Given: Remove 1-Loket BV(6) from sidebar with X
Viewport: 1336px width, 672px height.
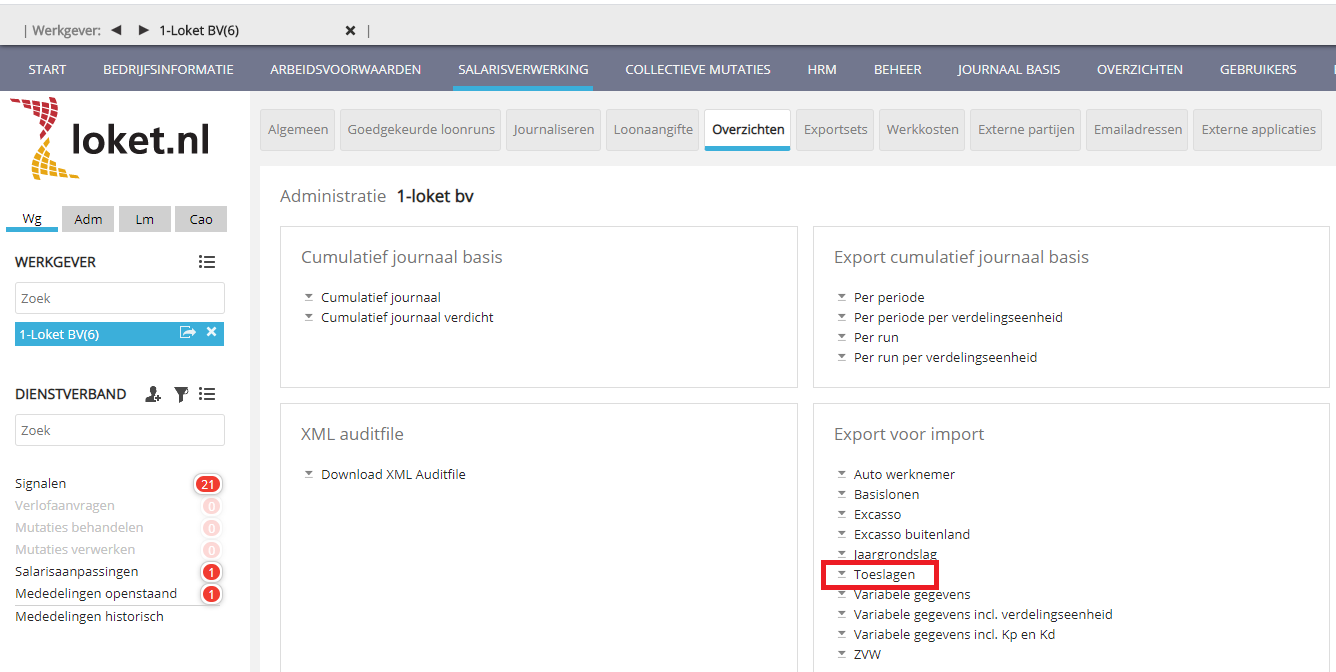Looking at the screenshot, I should click(211, 333).
